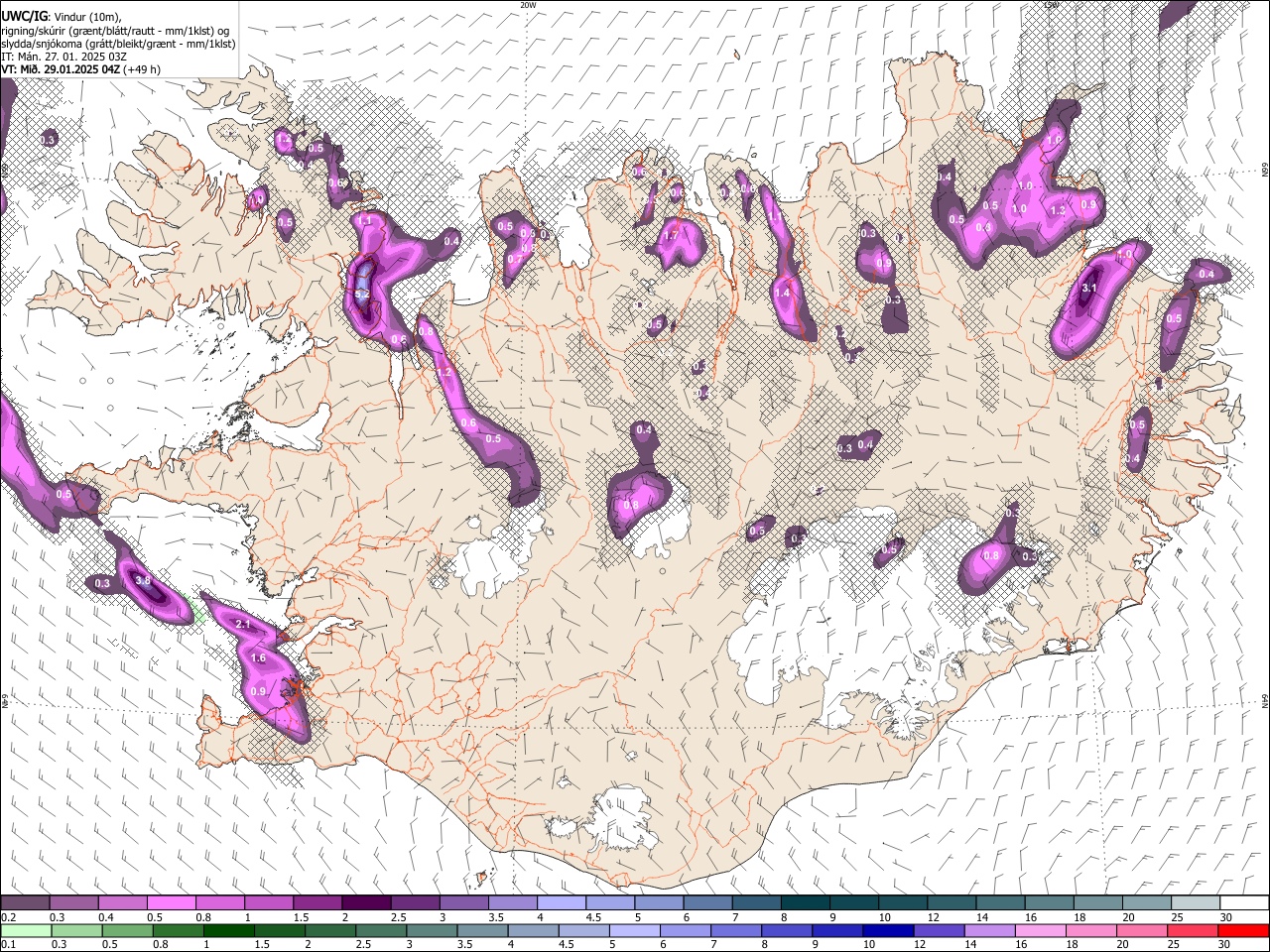This screenshot has height=952, width=1270.
Task: Click the 64N latitude label on the right edge
Action: [x=1265, y=701]
